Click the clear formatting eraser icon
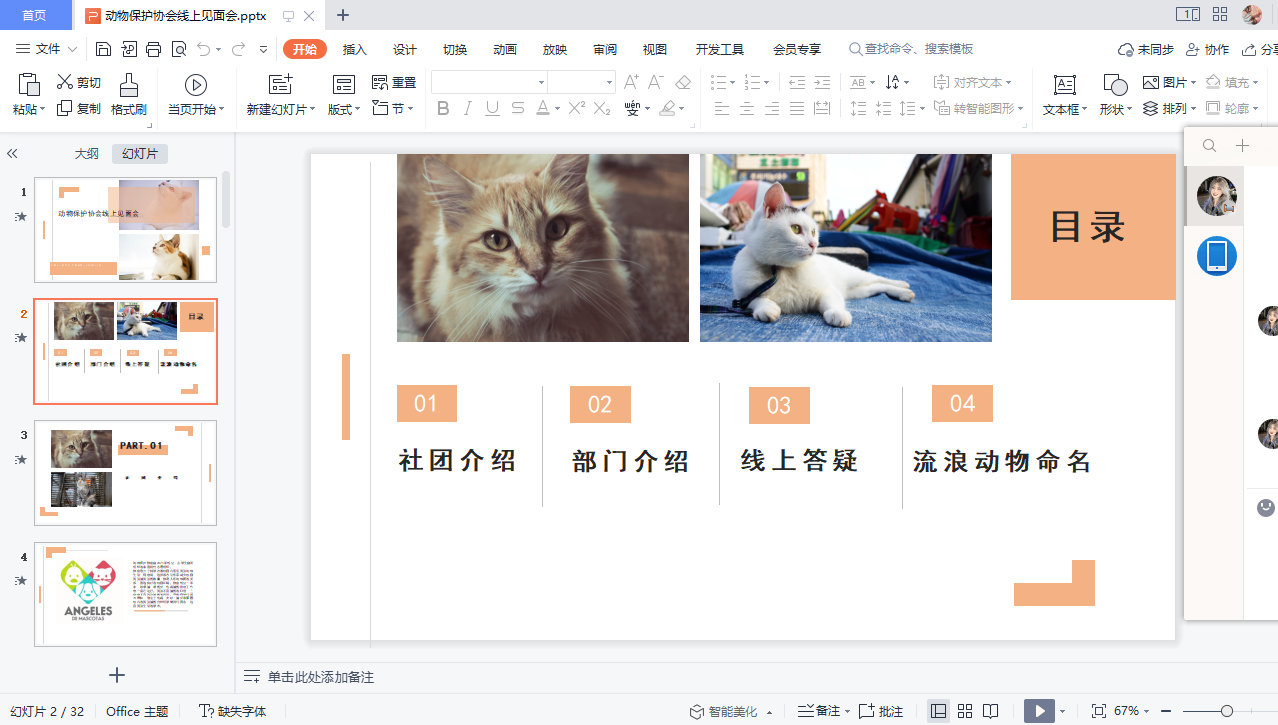Screen dimensions: 1278x725 pyautogui.click(x=683, y=82)
